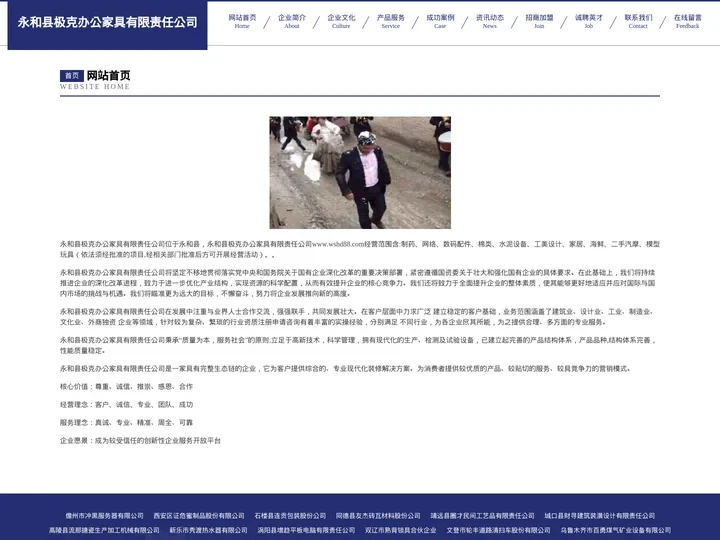This screenshot has width=720, height=540.
Task: Open footer link 高陵县流那捷瓷生产加工机械有限公司
Action: (104, 530)
